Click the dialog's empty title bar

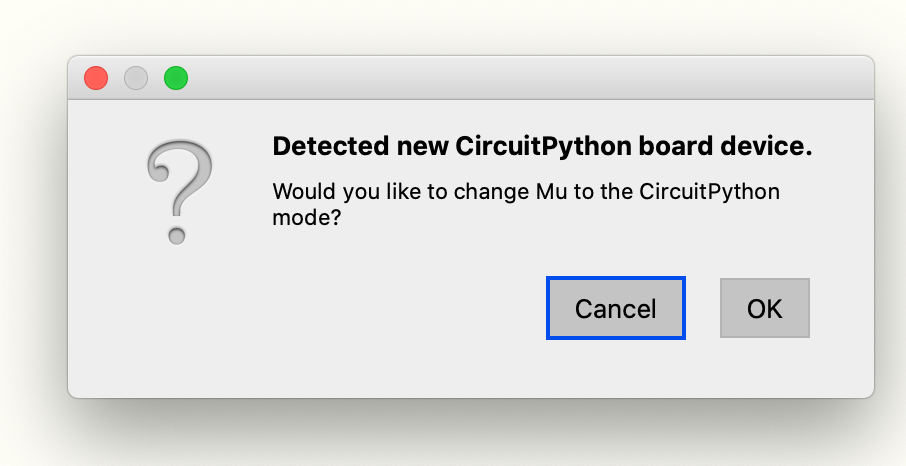click(520, 78)
